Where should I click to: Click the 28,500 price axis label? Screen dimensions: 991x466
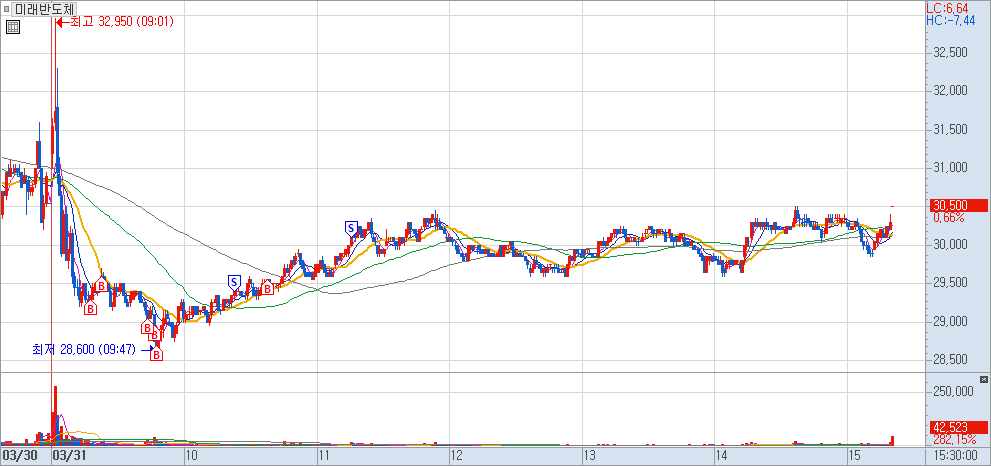[x=950, y=360]
